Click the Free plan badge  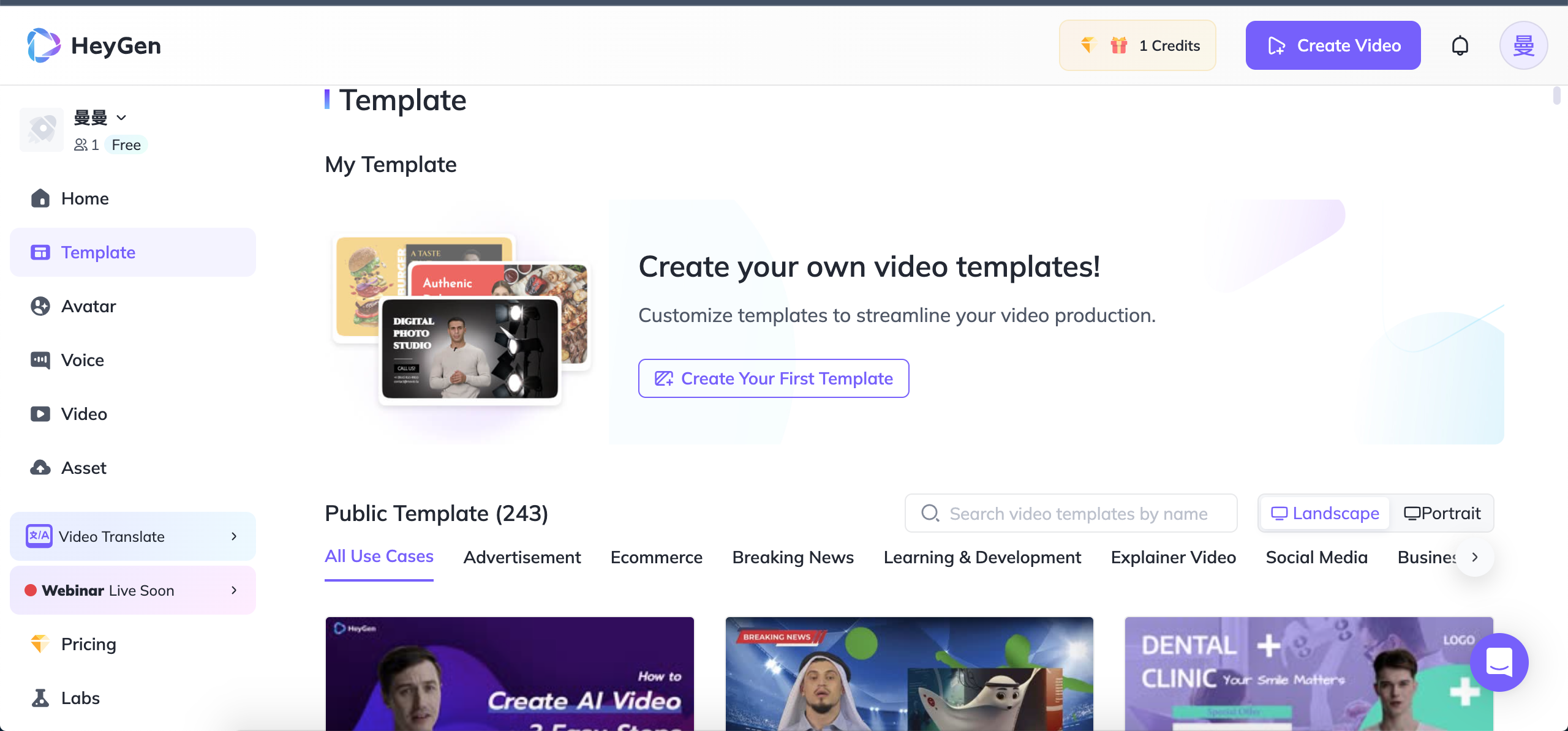coord(126,145)
